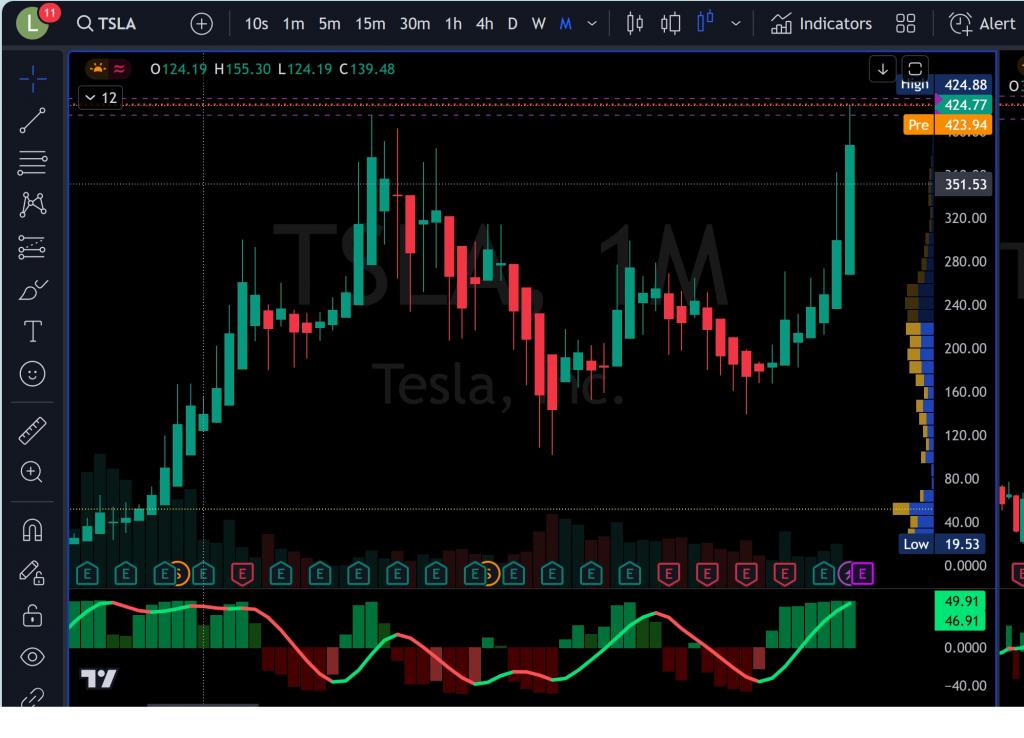1024x738 pixels.
Task: Select the crosshair cursor tool
Action: [x=33, y=79]
